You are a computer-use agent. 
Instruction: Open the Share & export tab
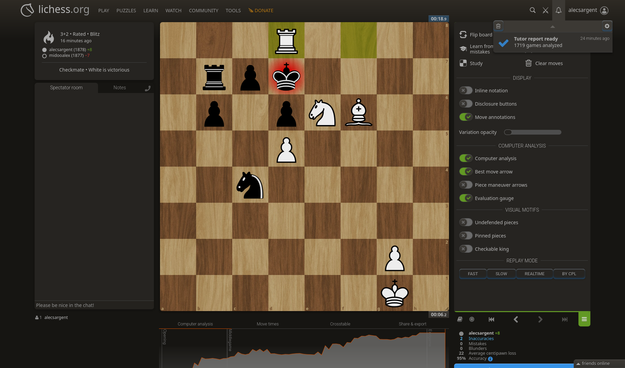click(413, 324)
